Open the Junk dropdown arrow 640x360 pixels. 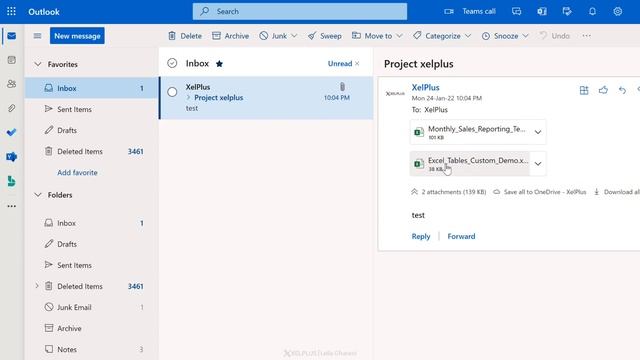294,36
